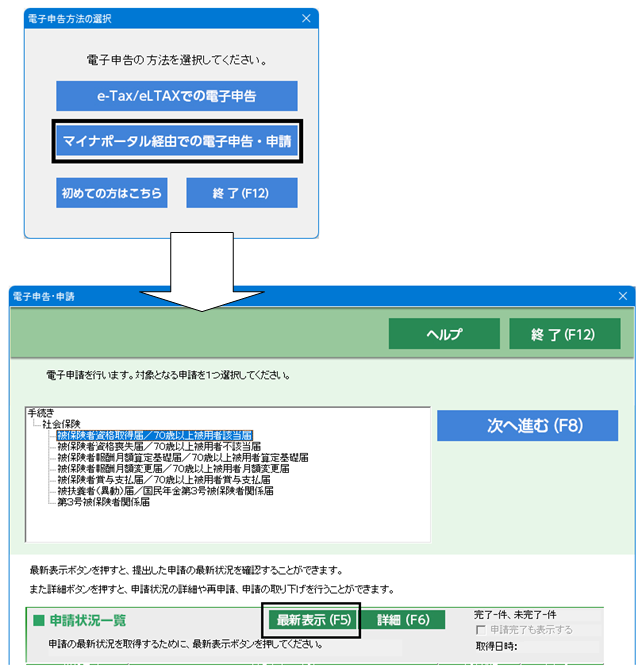Select マイナポータル経由での電子申告・申請 button
Viewport: 642px width, 672px height.
[177, 141]
